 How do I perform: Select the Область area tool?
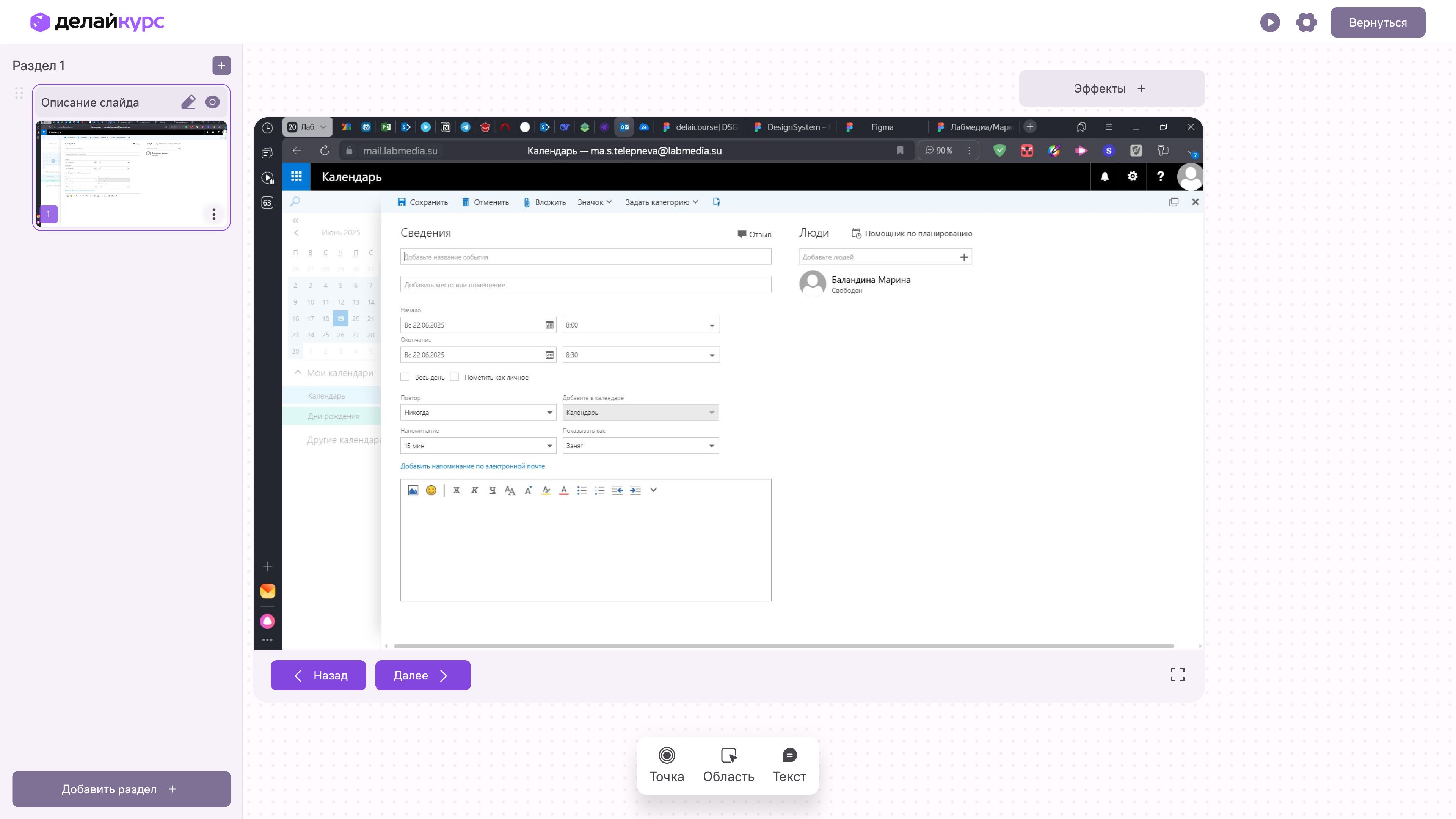pyautogui.click(x=728, y=765)
